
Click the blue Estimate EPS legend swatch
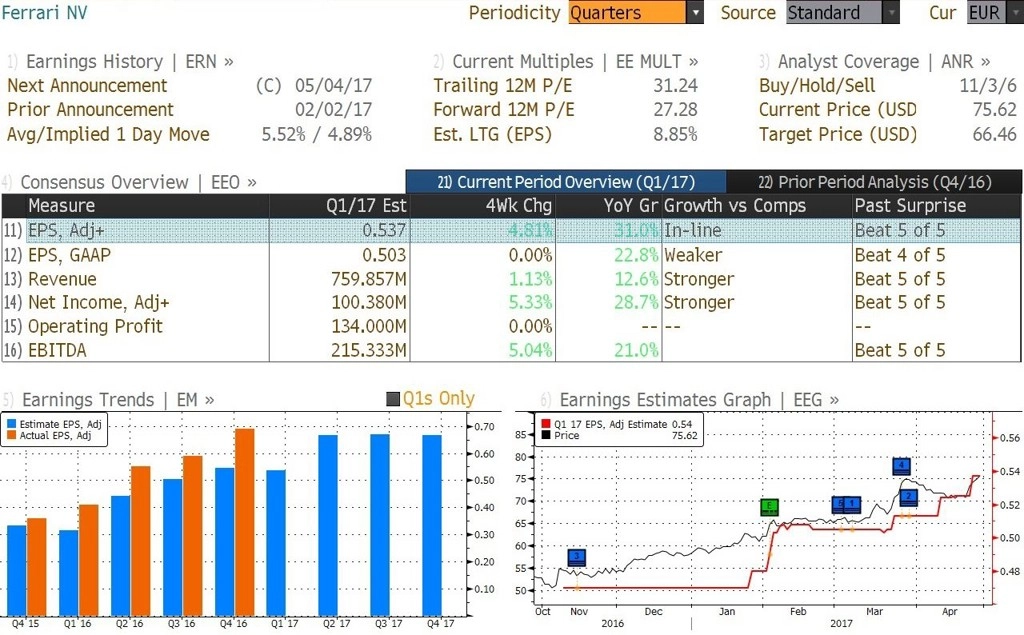(x=11, y=424)
